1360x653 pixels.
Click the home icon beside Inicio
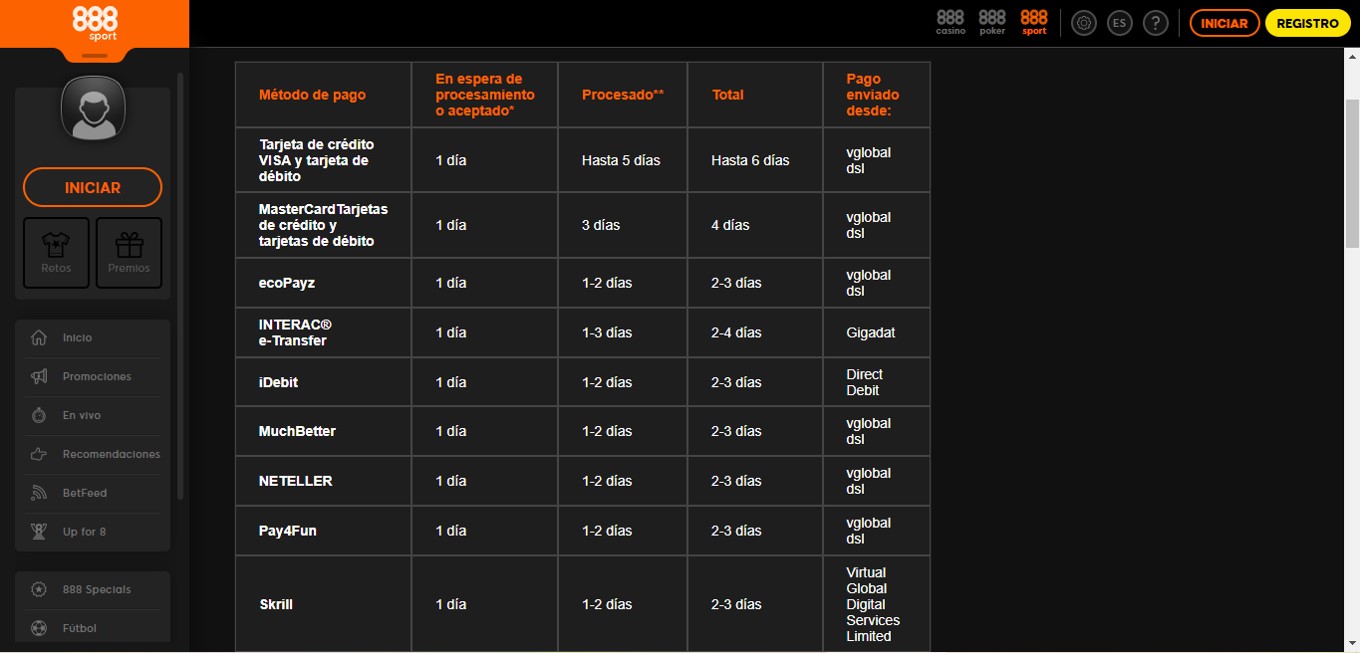[39, 337]
